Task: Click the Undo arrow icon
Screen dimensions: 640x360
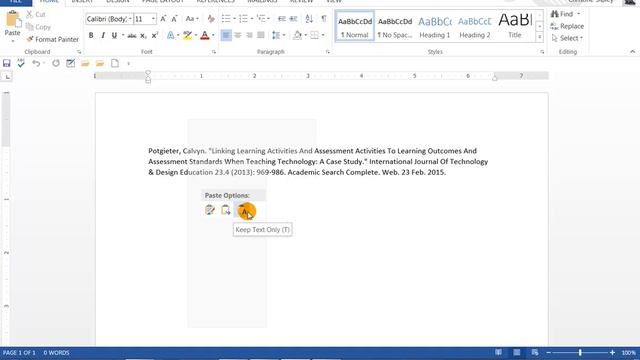Action: pos(36,63)
